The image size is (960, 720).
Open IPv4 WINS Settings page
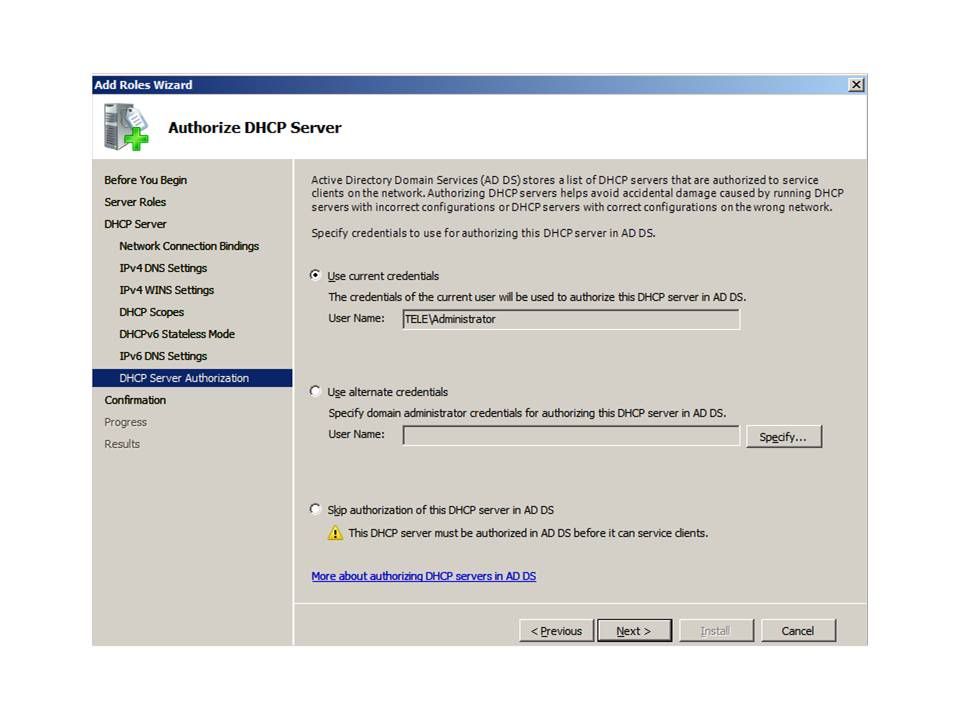tap(166, 290)
